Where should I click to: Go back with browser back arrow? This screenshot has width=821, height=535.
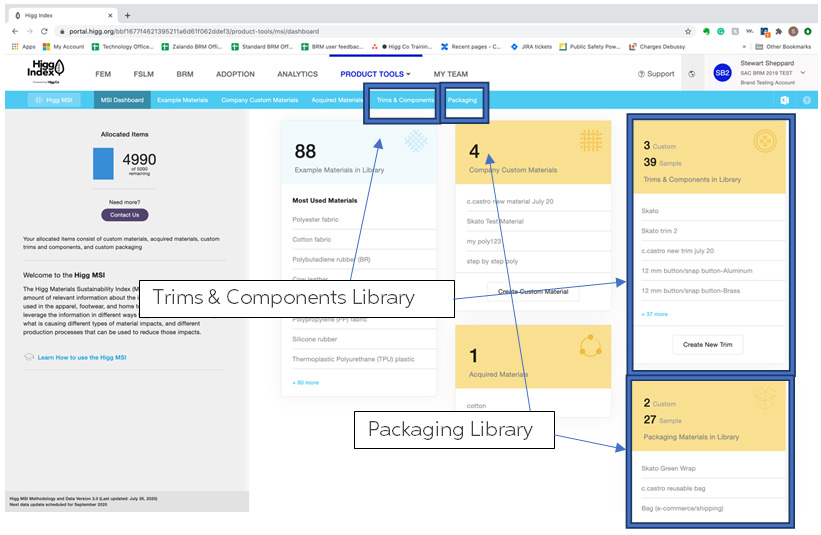(x=15, y=31)
